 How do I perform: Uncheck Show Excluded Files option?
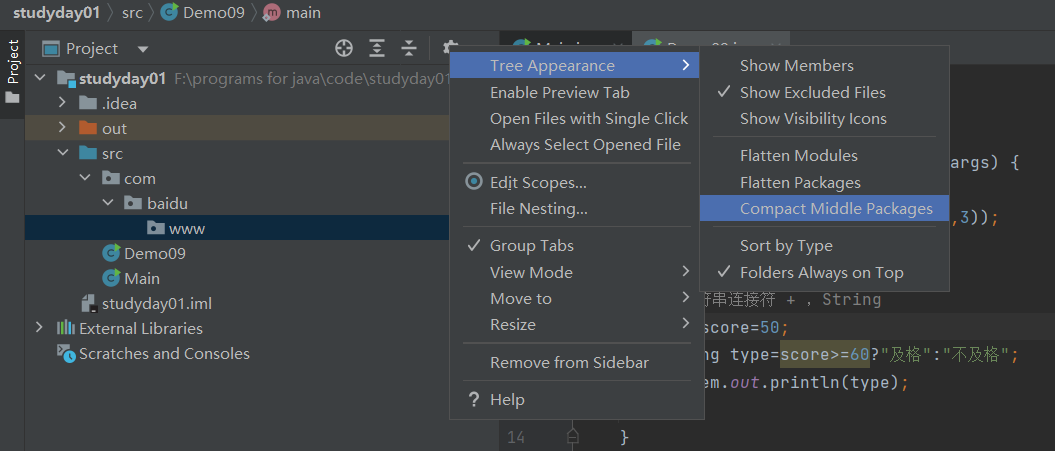(x=812, y=92)
